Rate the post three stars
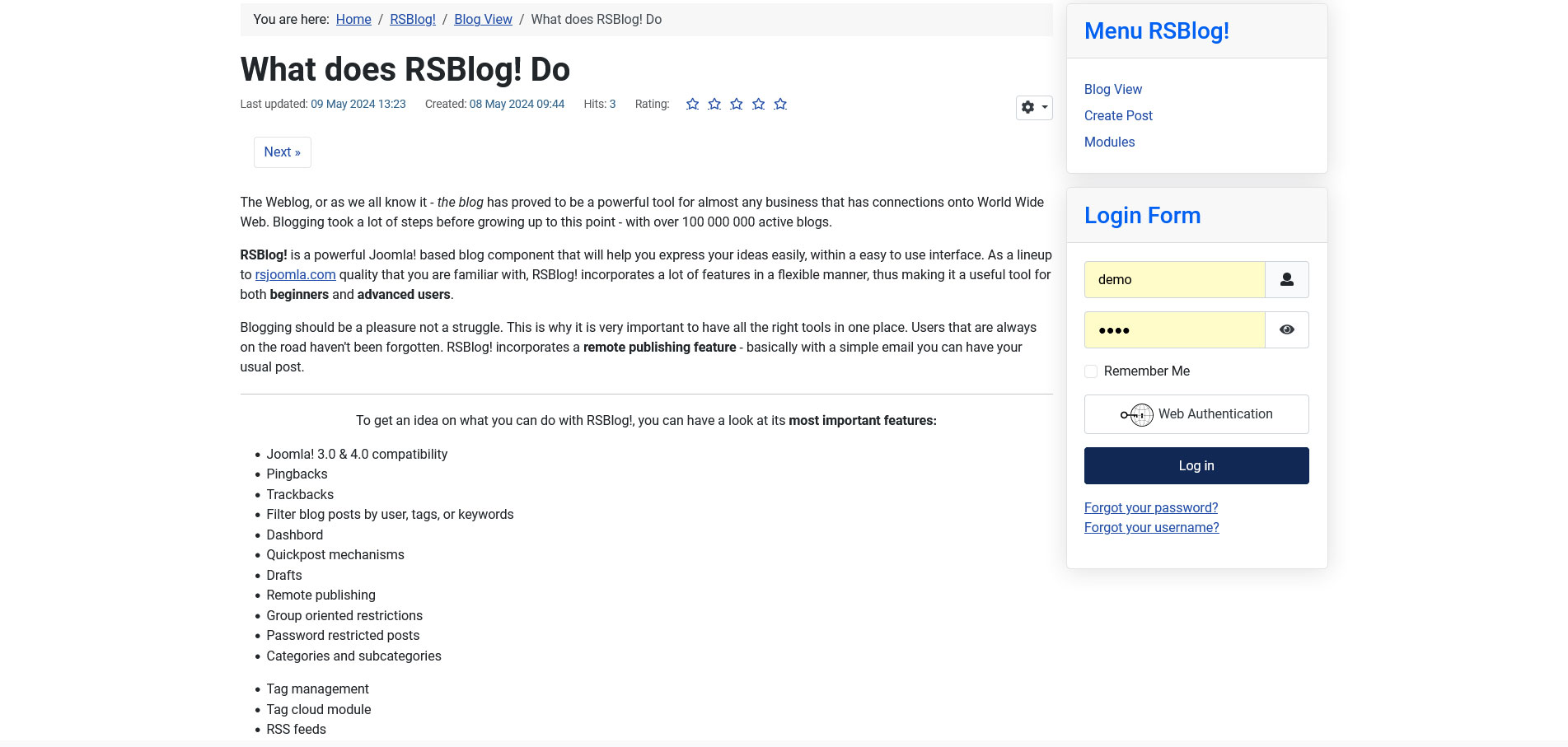1568x747 pixels. pyautogui.click(x=737, y=104)
